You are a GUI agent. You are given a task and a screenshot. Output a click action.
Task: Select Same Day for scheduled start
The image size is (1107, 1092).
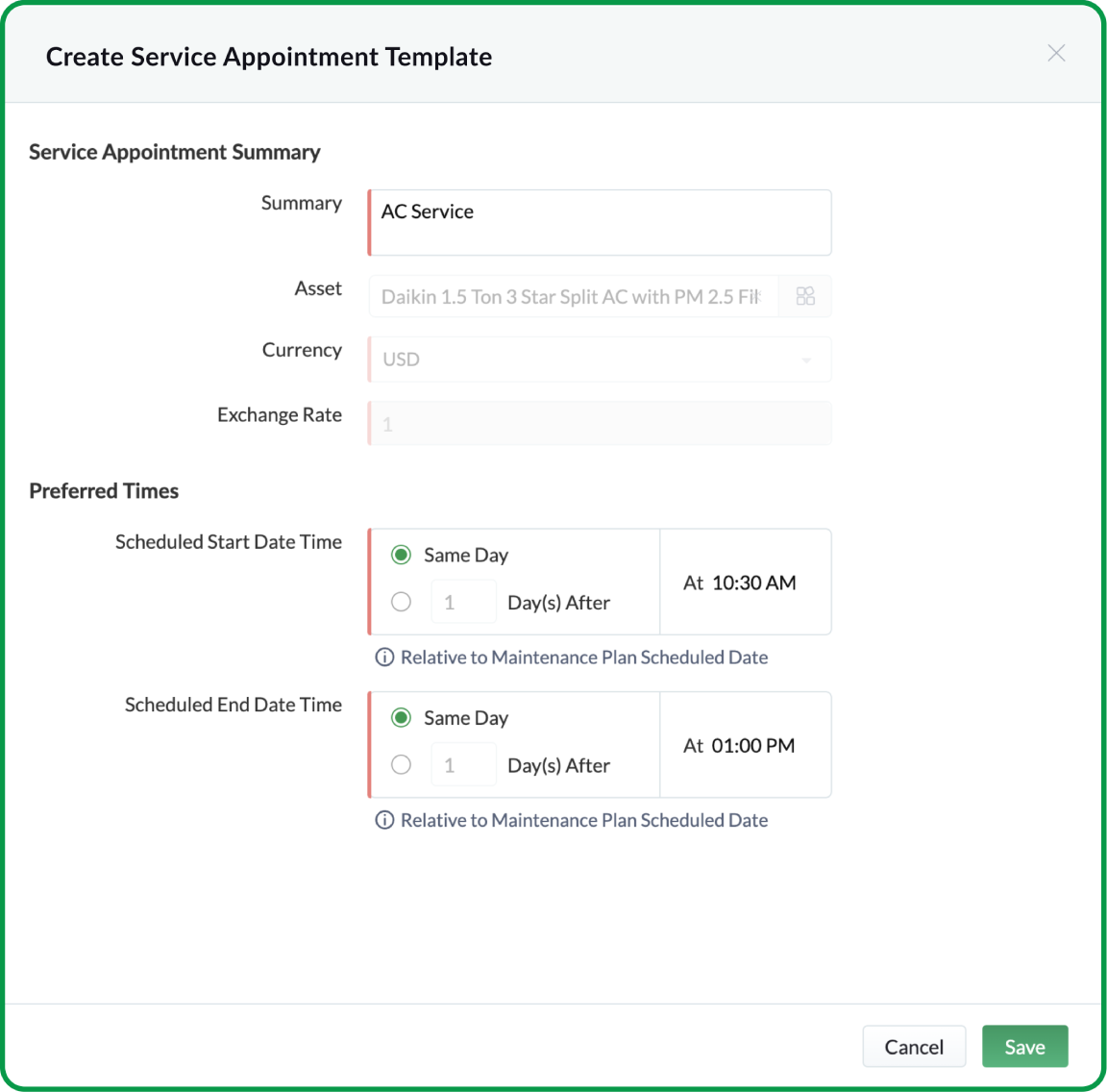[x=401, y=555]
